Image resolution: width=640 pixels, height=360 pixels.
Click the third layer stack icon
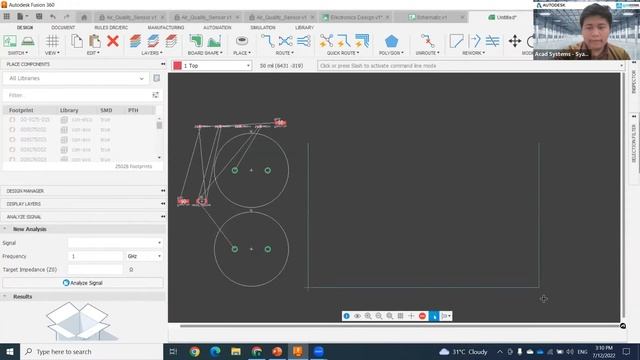[x=171, y=41]
